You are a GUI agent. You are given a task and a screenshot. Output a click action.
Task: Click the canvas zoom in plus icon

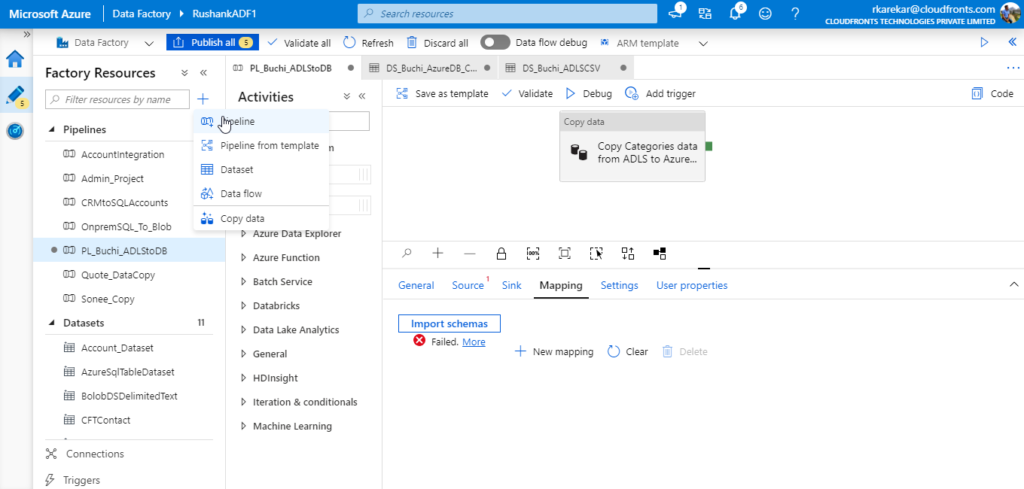point(438,254)
